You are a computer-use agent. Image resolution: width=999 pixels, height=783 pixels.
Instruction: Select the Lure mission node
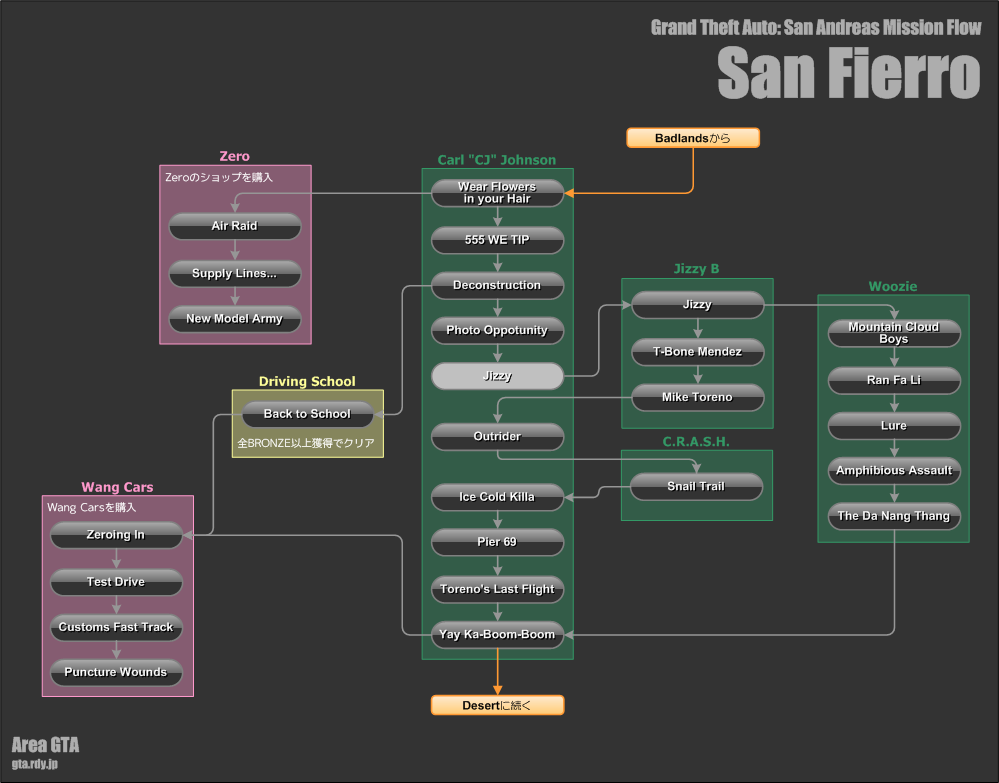click(894, 426)
